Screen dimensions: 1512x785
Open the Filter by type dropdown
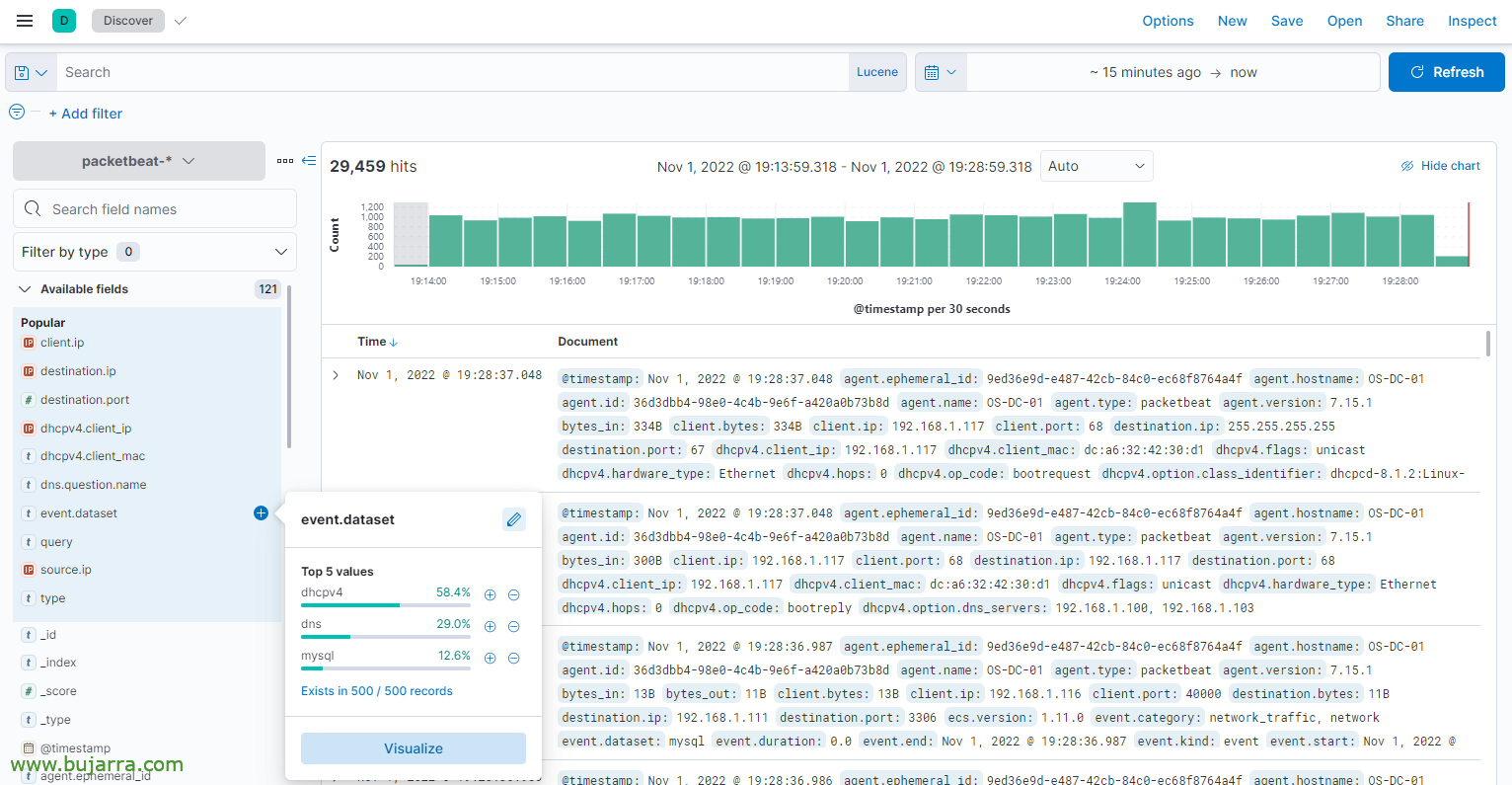click(x=155, y=252)
